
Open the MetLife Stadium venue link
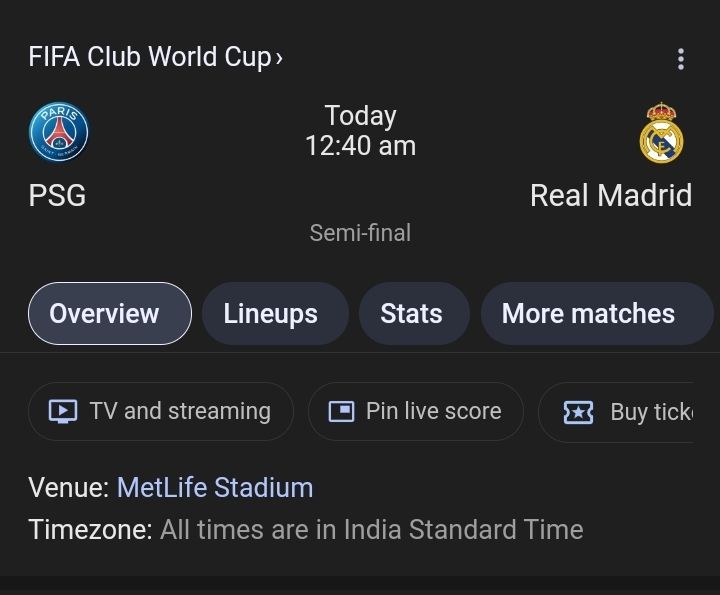(215, 487)
